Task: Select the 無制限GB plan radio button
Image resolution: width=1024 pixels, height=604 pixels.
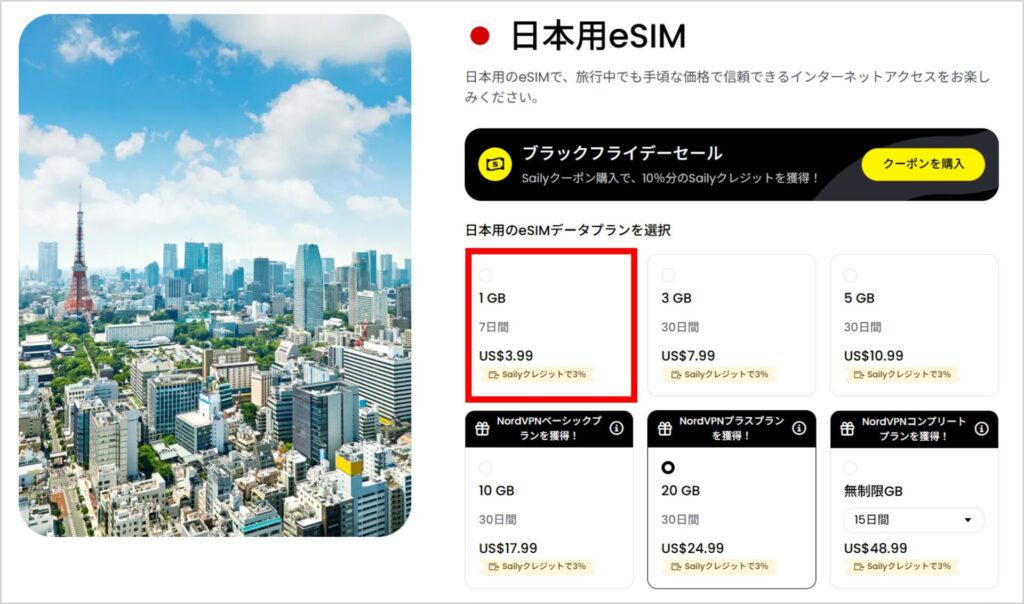Action: pos(849,467)
